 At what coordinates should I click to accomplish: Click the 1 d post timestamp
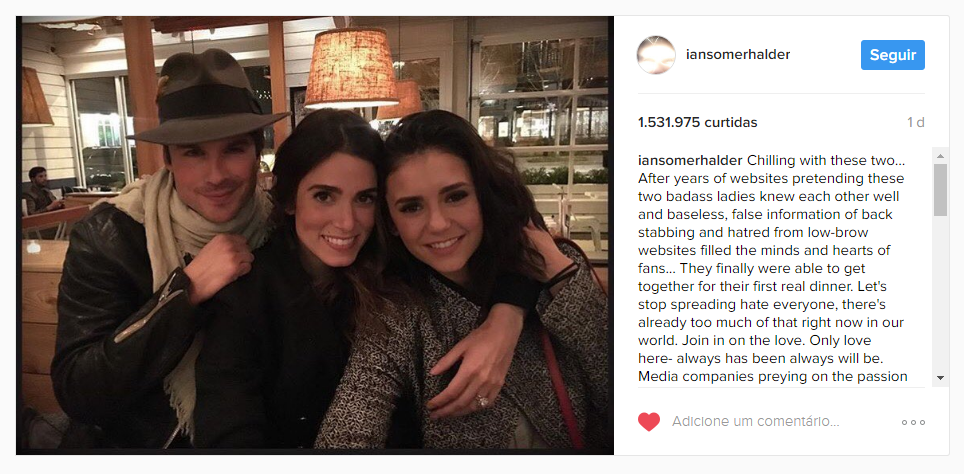pyautogui.click(x=915, y=122)
